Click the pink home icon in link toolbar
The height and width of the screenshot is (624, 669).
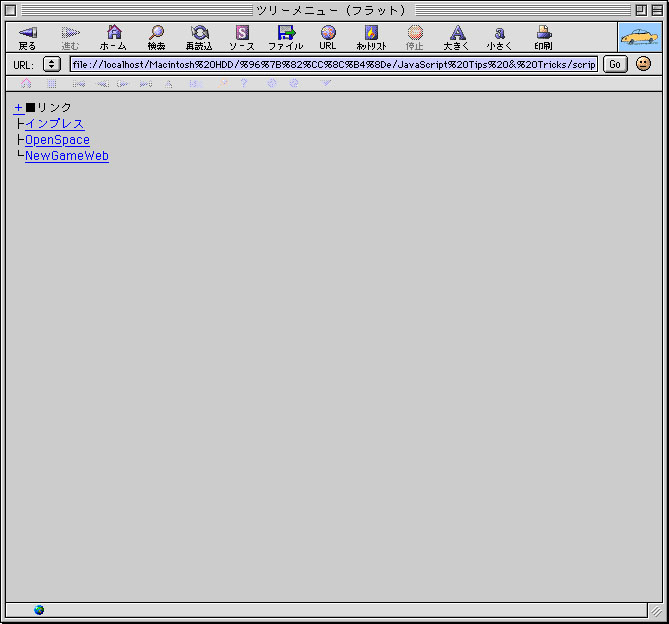[x=26, y=83]
